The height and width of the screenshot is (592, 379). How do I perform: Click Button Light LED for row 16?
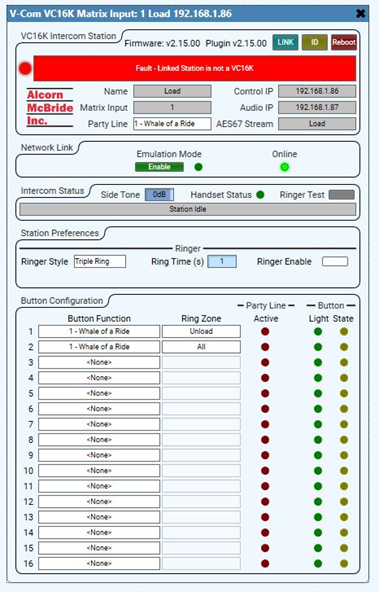318,564
